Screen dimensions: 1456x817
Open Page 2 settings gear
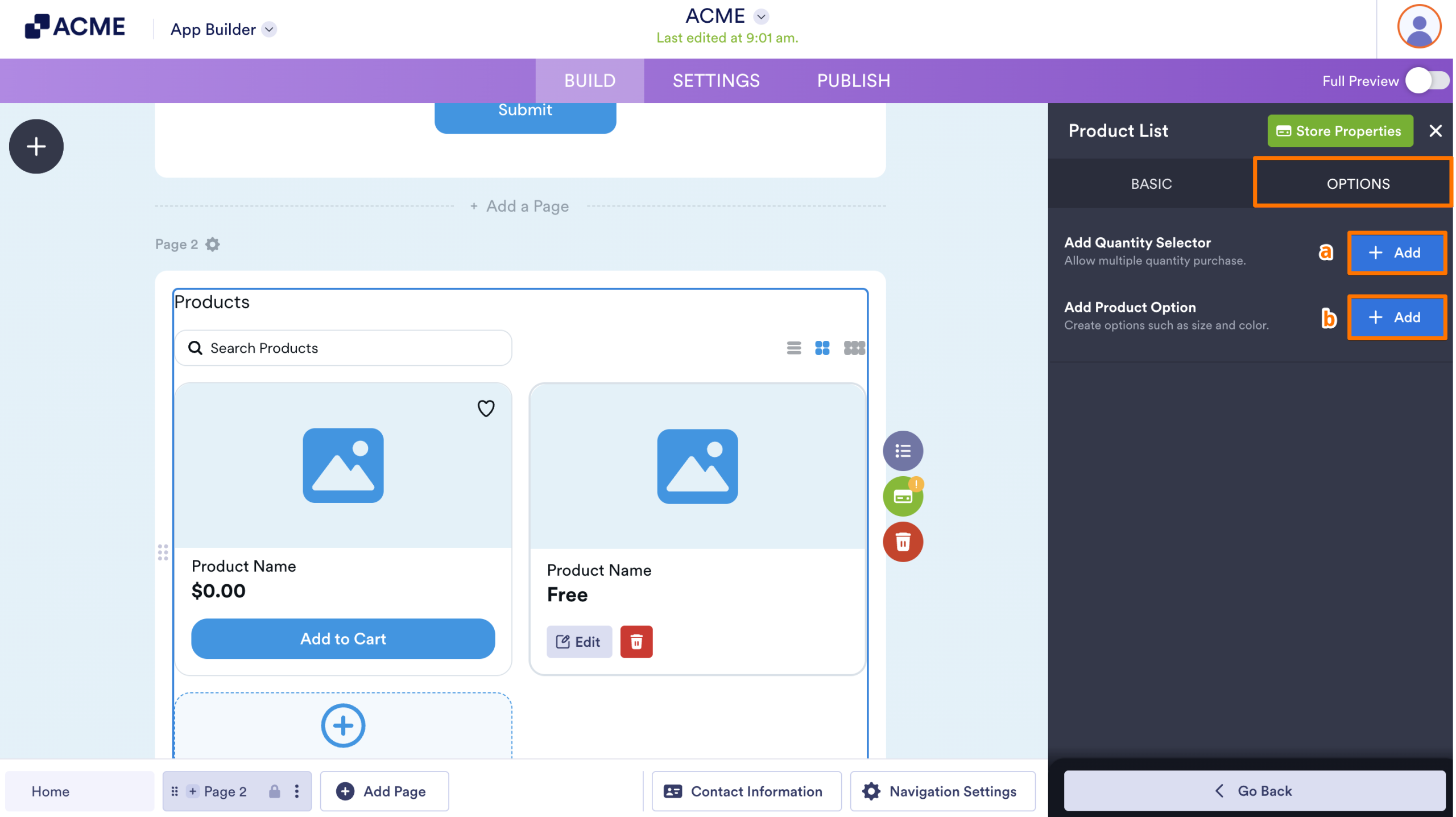pos(213,245)
